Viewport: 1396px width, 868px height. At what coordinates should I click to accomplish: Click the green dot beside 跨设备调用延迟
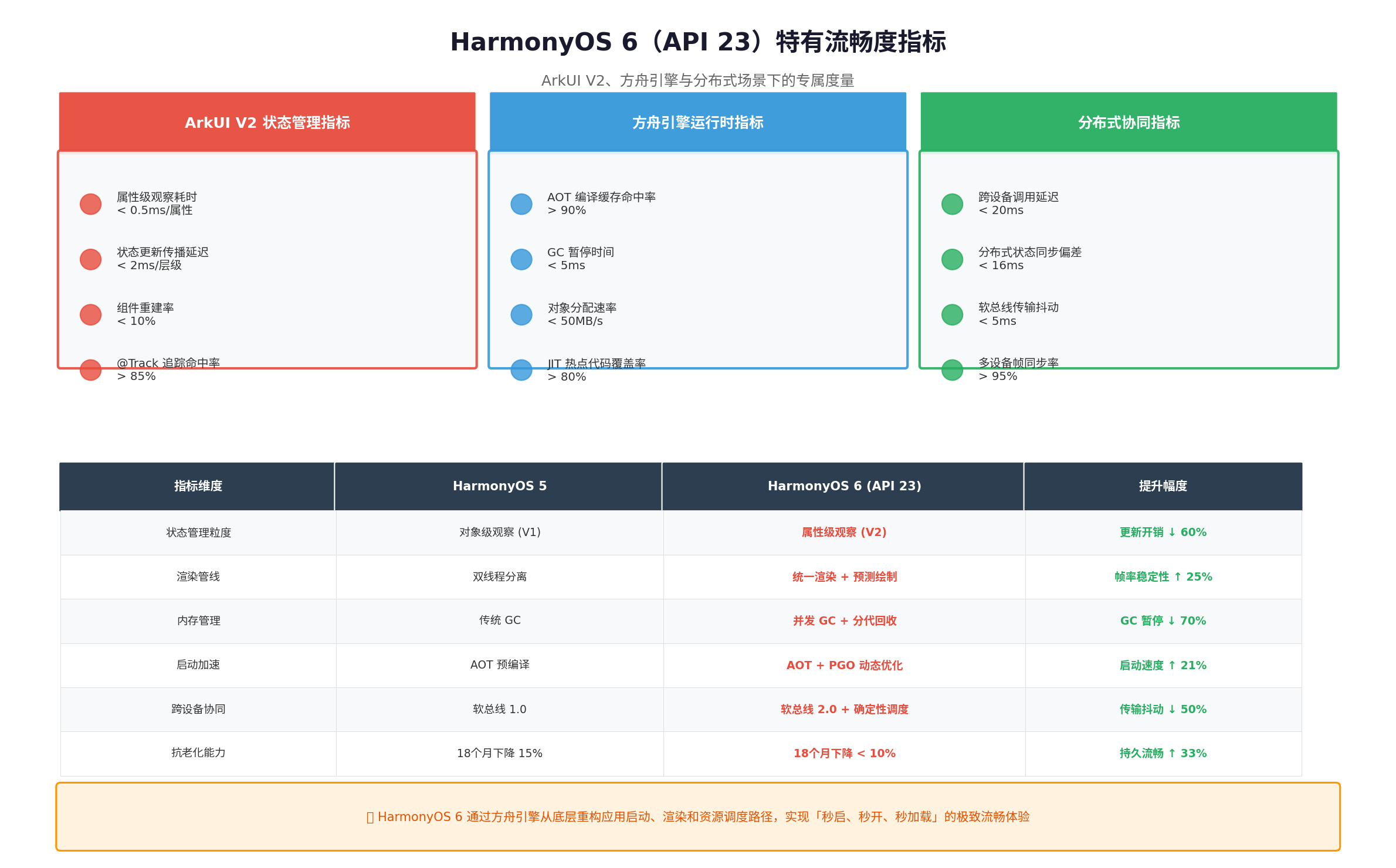(952, 204)
